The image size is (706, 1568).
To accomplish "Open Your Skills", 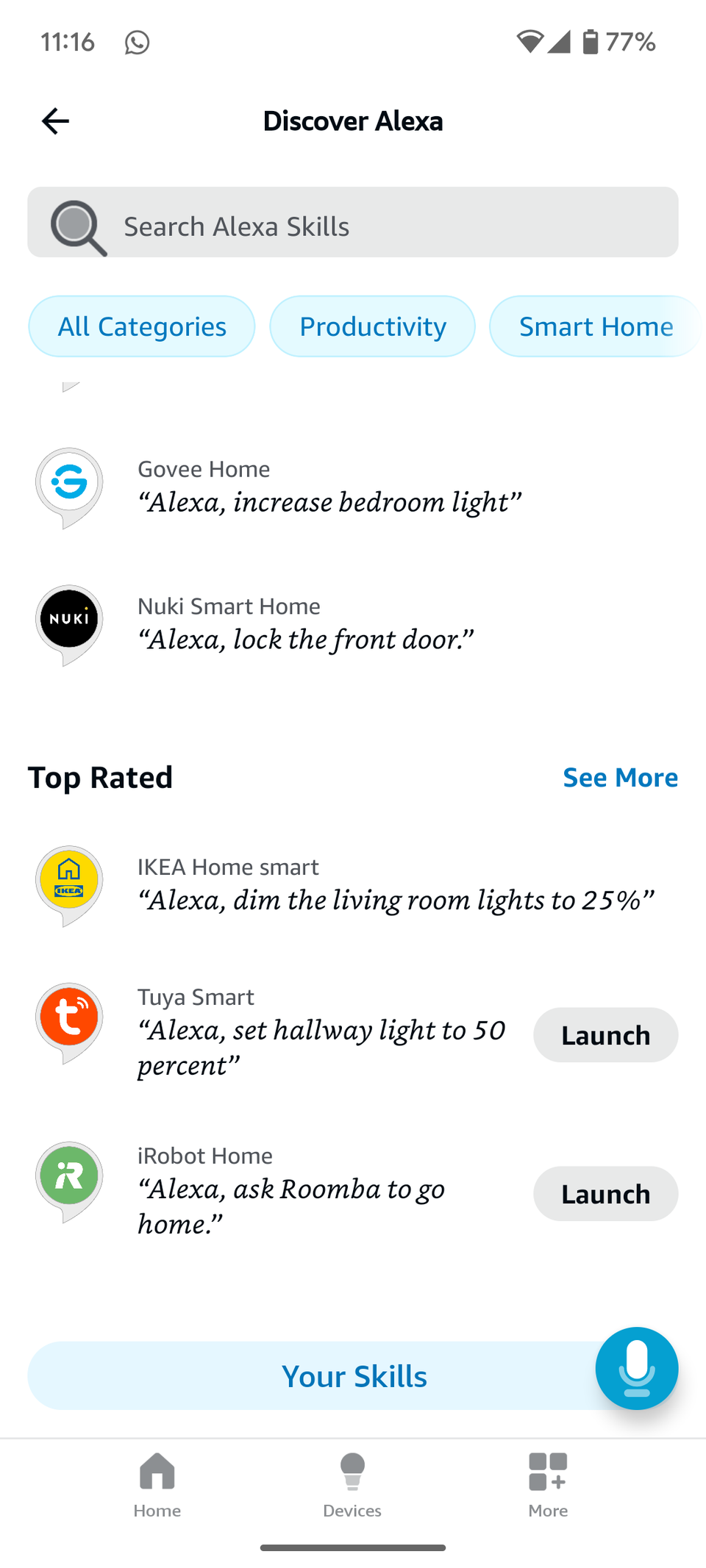I will coord(353,1375).
